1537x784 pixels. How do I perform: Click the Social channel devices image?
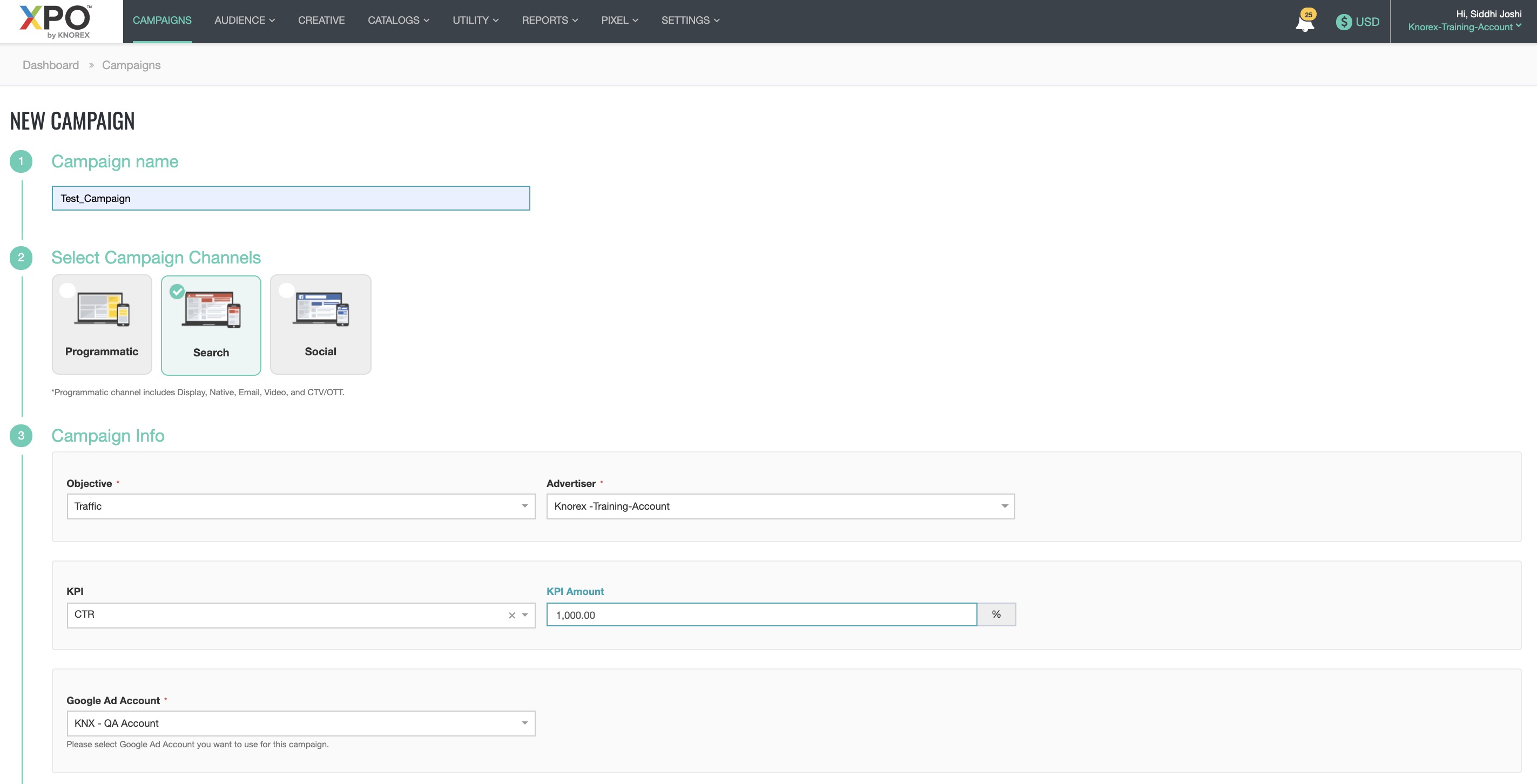[x=320, y=309]
